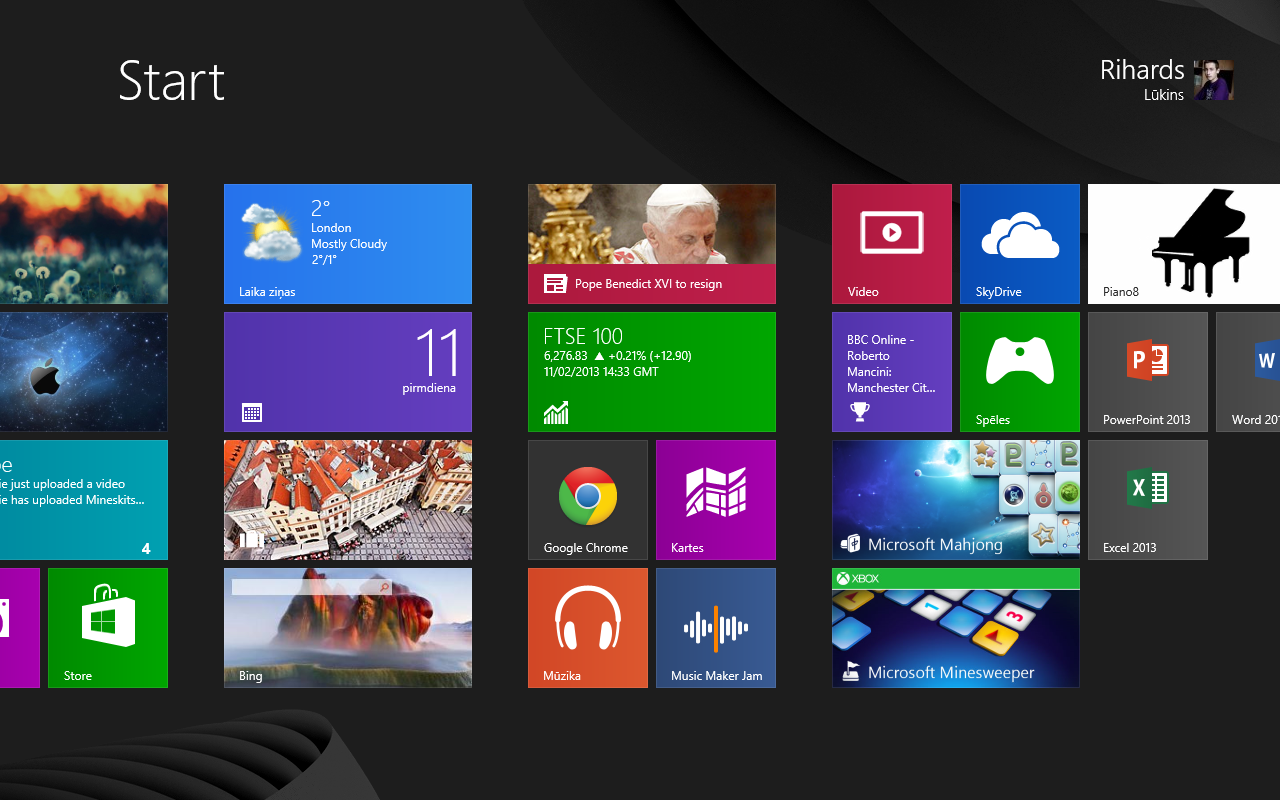Open the Store tile
The width and height of the screenshot is (1280, 800).
coord(108,628)
